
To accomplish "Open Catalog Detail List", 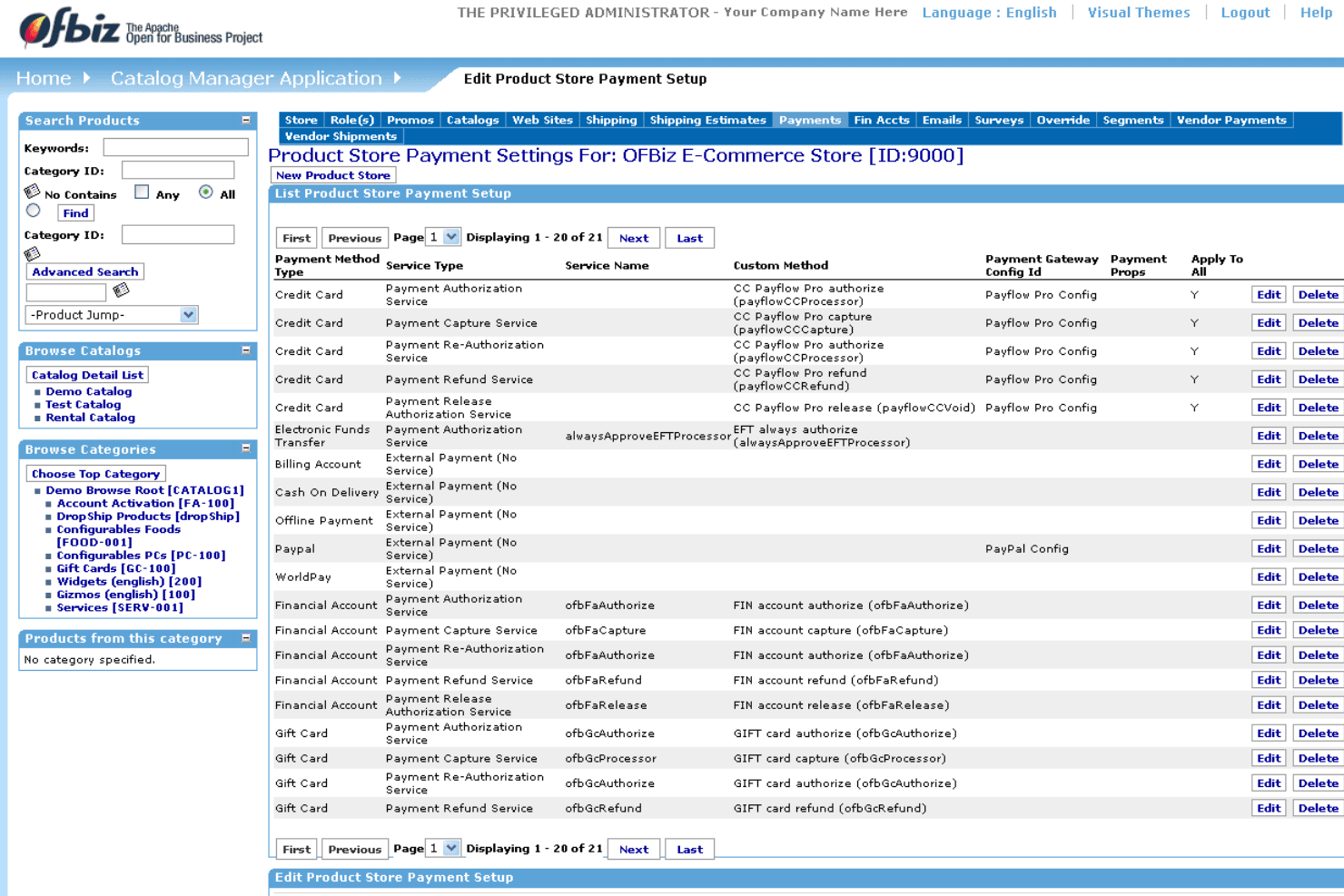I will coord(87,375).
